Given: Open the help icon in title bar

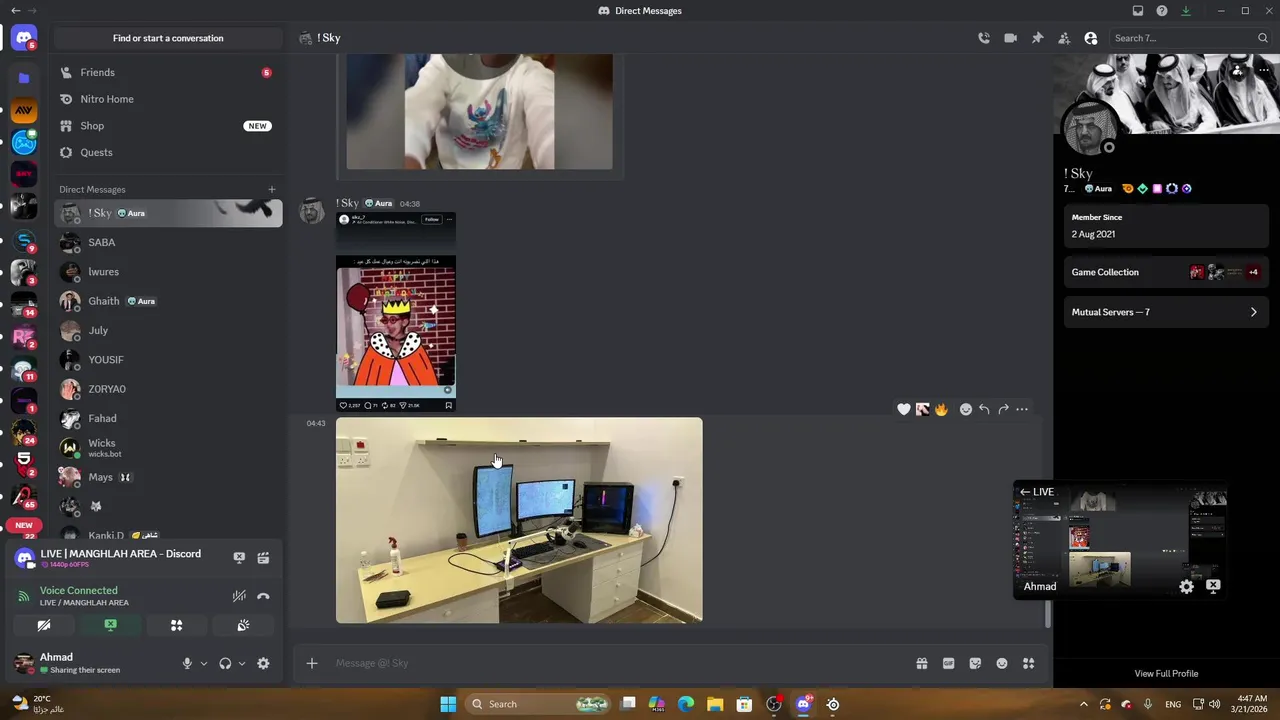Looking at the screenshot, I should coord(1162,11).
